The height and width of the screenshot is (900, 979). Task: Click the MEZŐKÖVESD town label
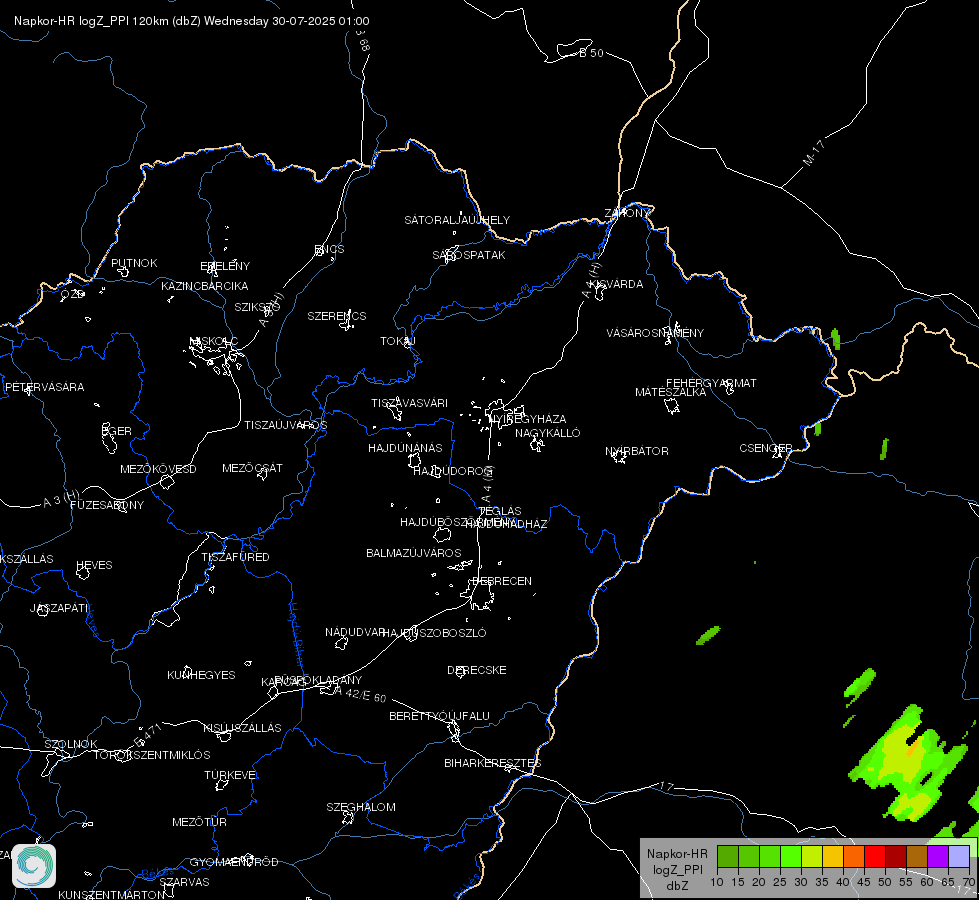[159, 469]
